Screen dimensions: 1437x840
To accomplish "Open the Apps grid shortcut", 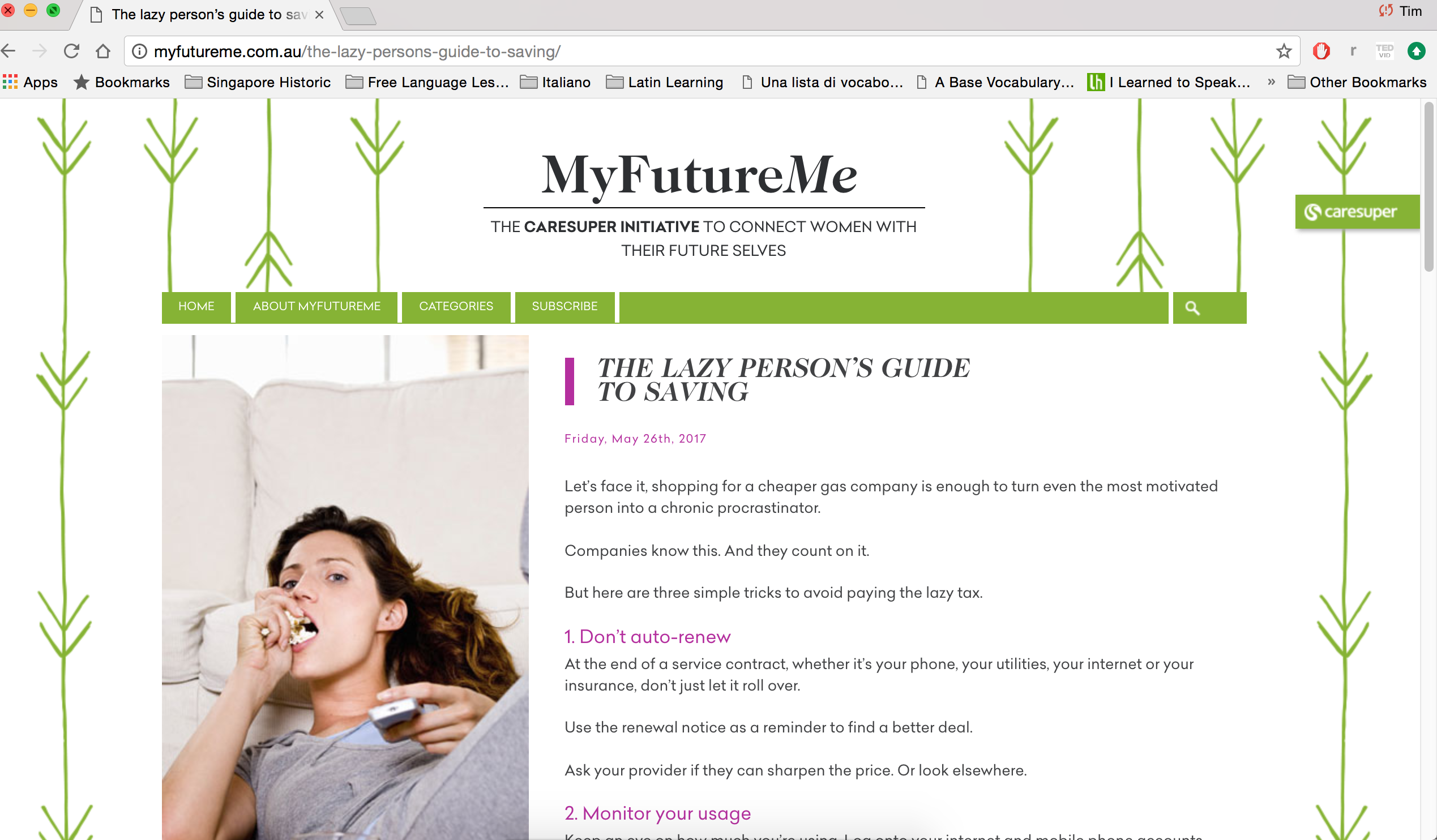I will (x=30, y=82).
